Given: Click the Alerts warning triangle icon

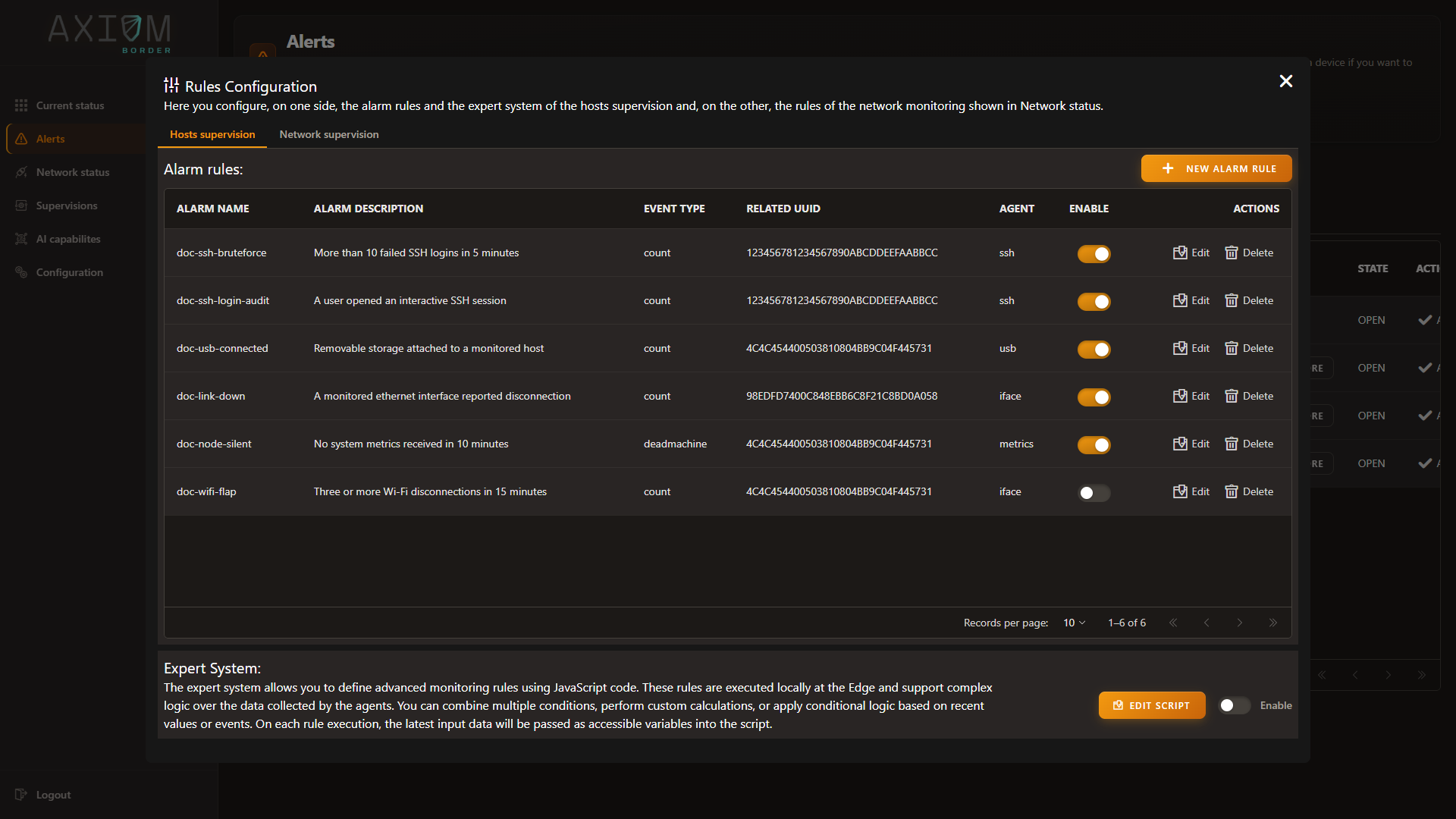Looking at the screenshot, I should [x=21, y=139].
